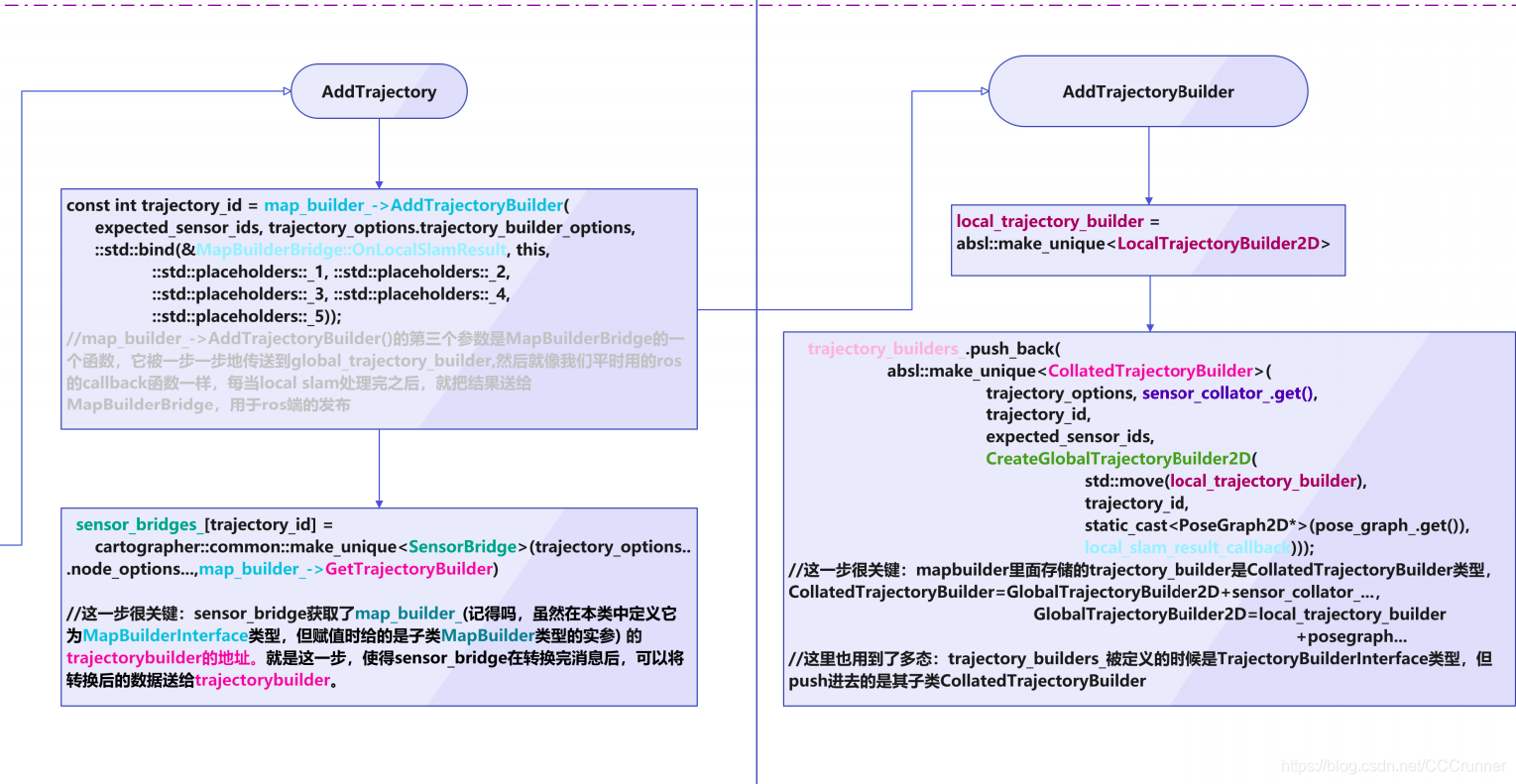1516x784 pixels.
Task: Click pink CollatedTrajectoryBuilder inside absl::make_unique
Action: (x=1150, y=371)
